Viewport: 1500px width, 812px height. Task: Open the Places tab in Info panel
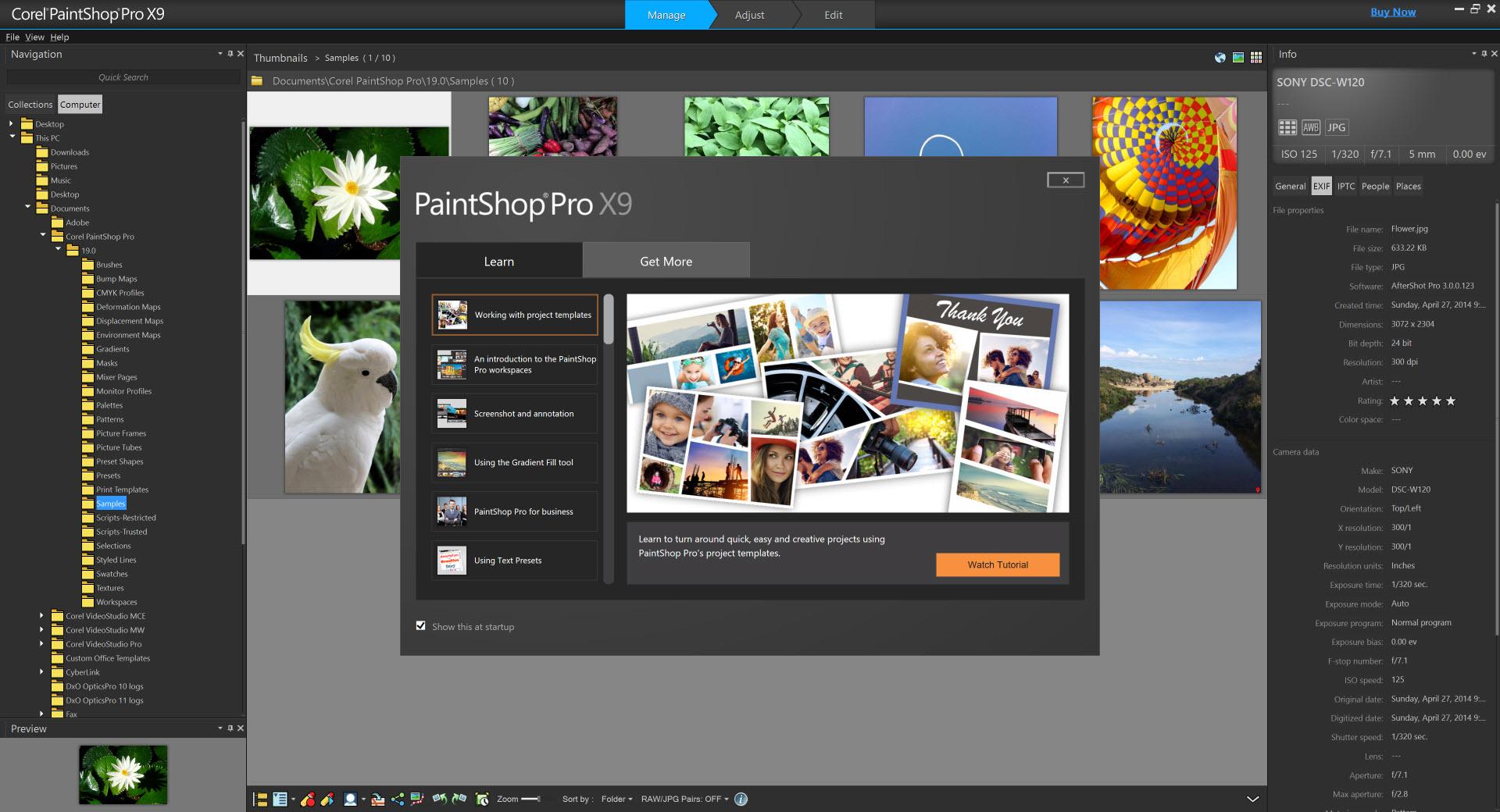(x=1408, y=186)
